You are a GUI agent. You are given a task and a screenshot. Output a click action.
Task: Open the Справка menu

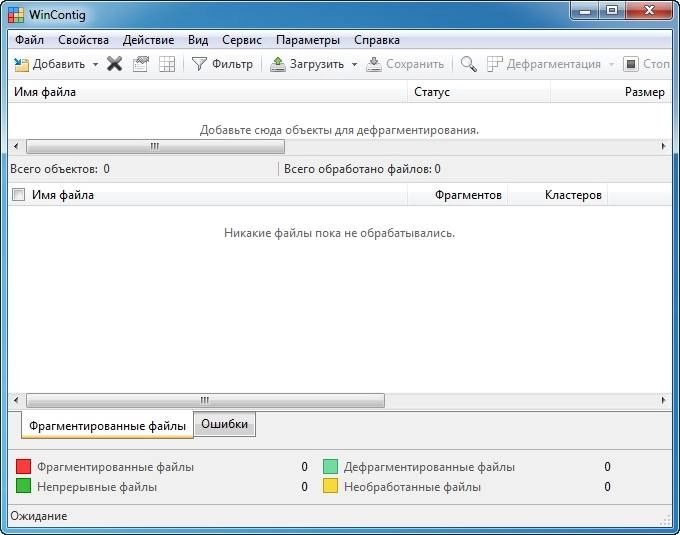(376, 40)
